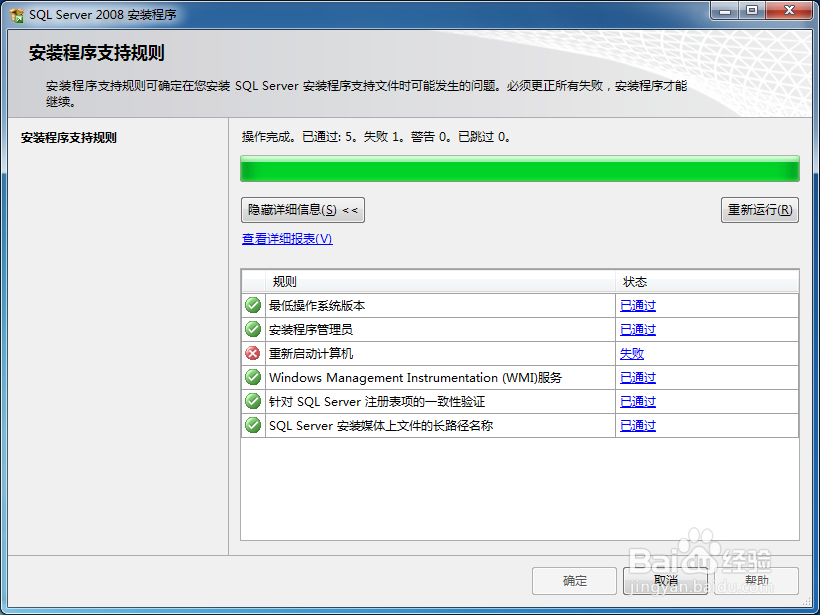Screen dimensions: 820x615
Task: Click the check icon for 安装媒体长路径名称 rule
Action: 252,425
